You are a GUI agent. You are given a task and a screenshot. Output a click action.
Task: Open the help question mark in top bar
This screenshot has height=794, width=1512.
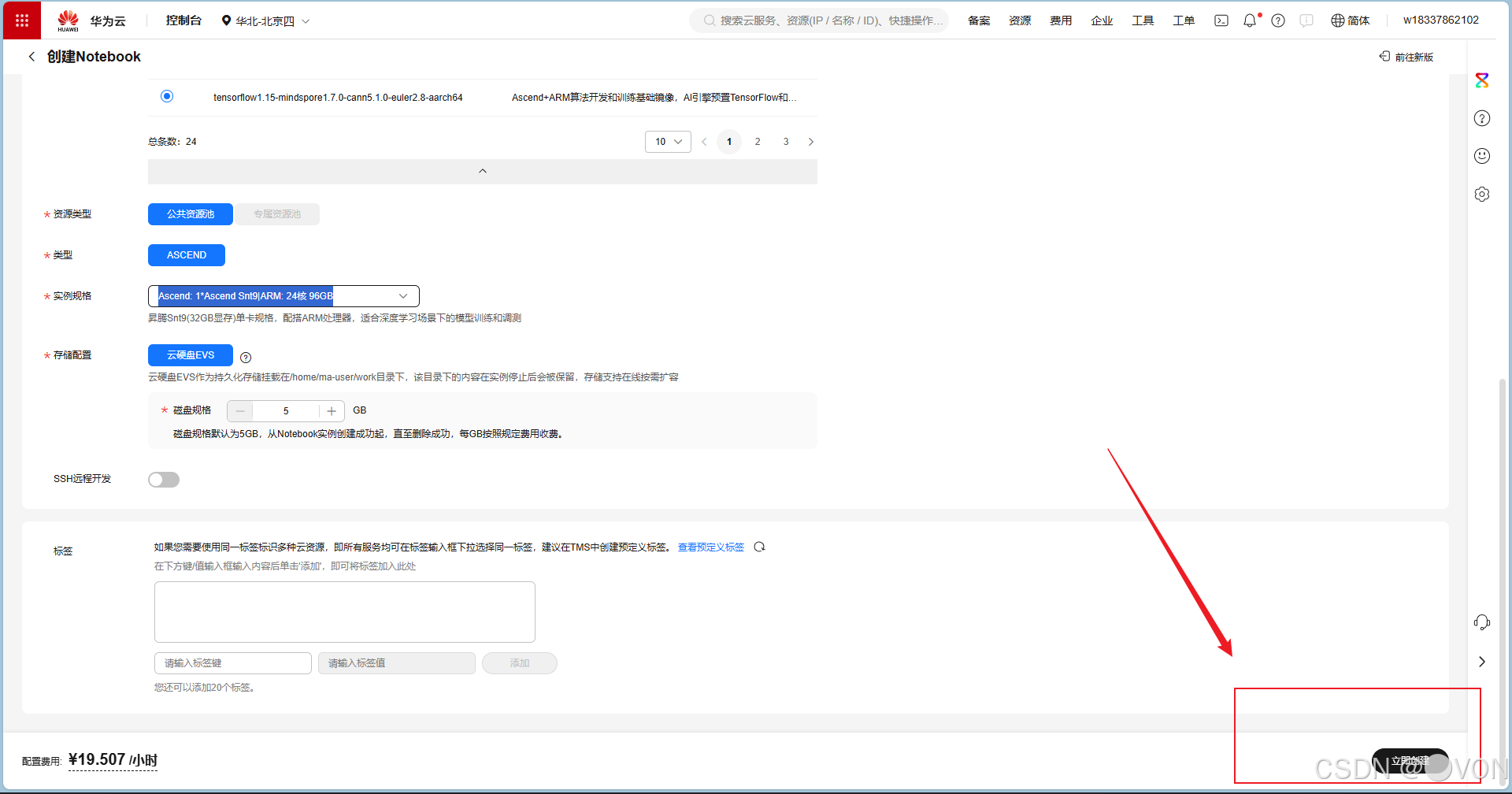tap(1278, 20)
